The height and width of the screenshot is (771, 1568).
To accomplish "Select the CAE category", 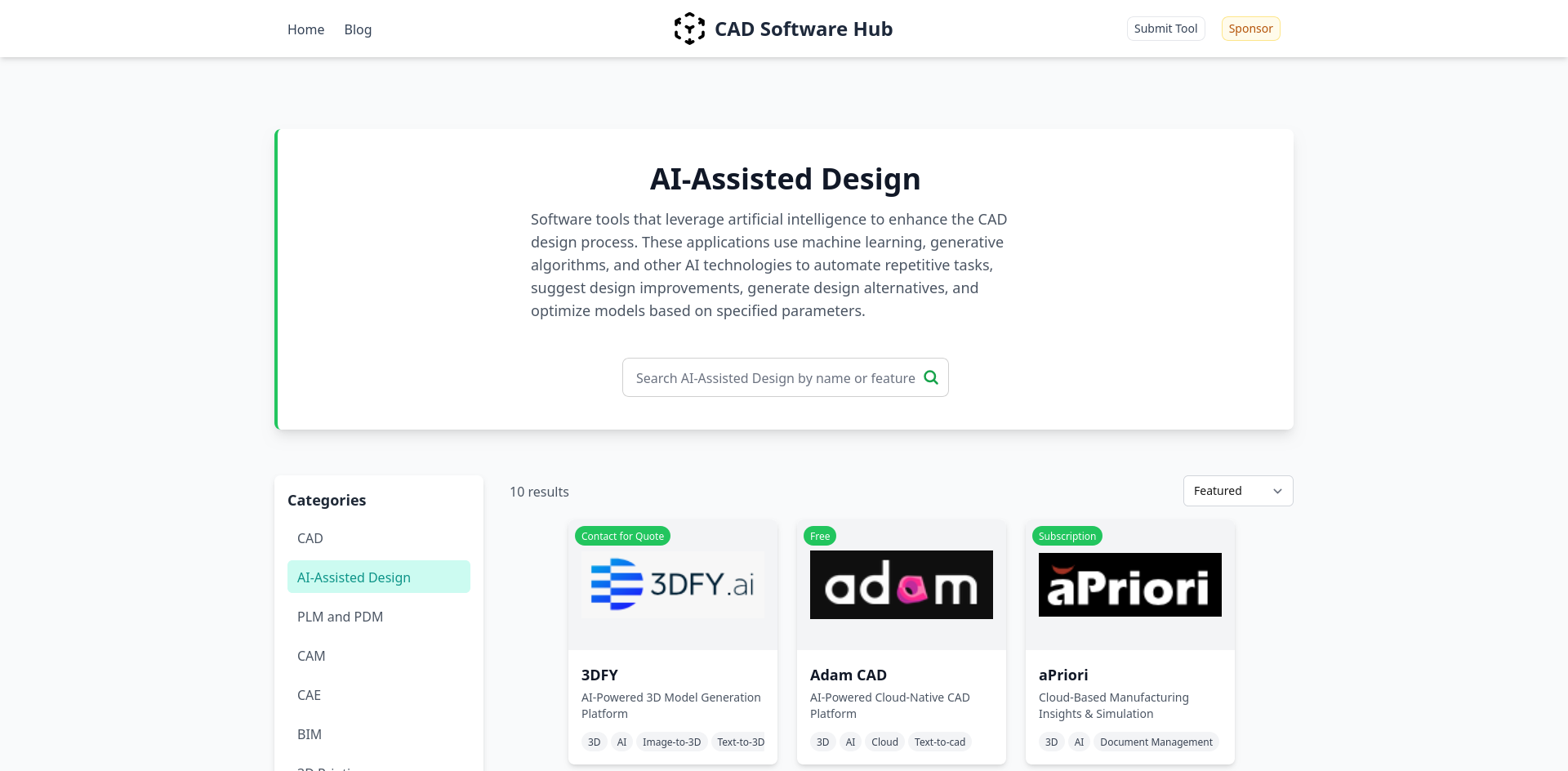I will pyautogui.click(x=379, y=695).
